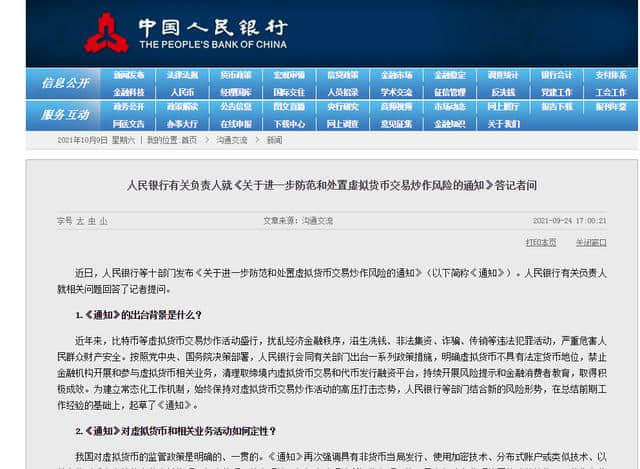Click heading 1.《通知》的出台背景是什么?

[x=138, y=315]
